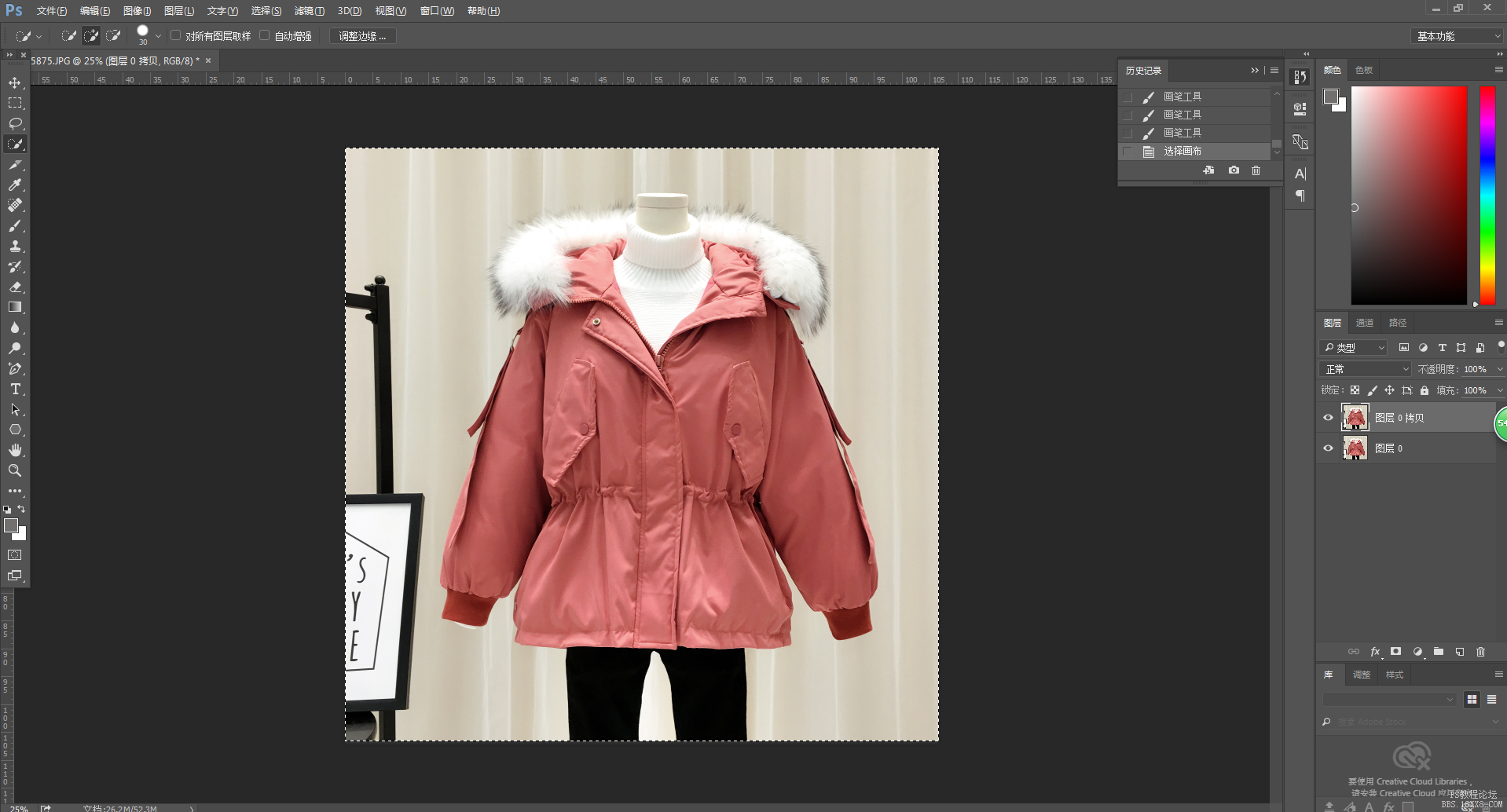The height and width of the screenshot is (812, 1507).
Task: Select the Healing Brush tool
Action: point(15,205)
